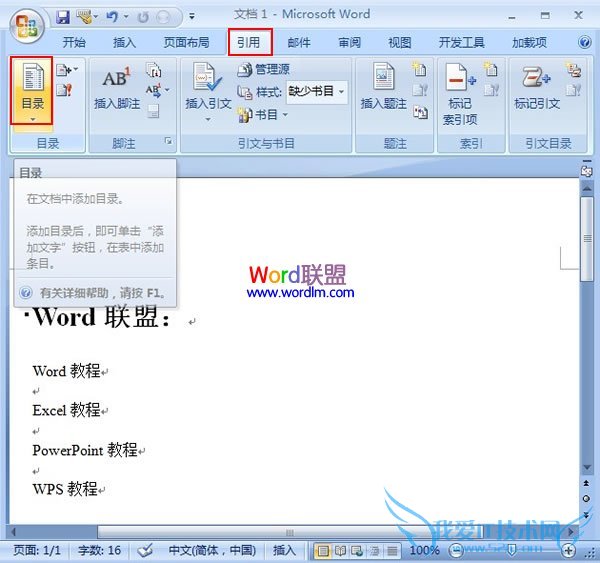
Task: Click 标记引文 button
Action: (x=536, y=88)
